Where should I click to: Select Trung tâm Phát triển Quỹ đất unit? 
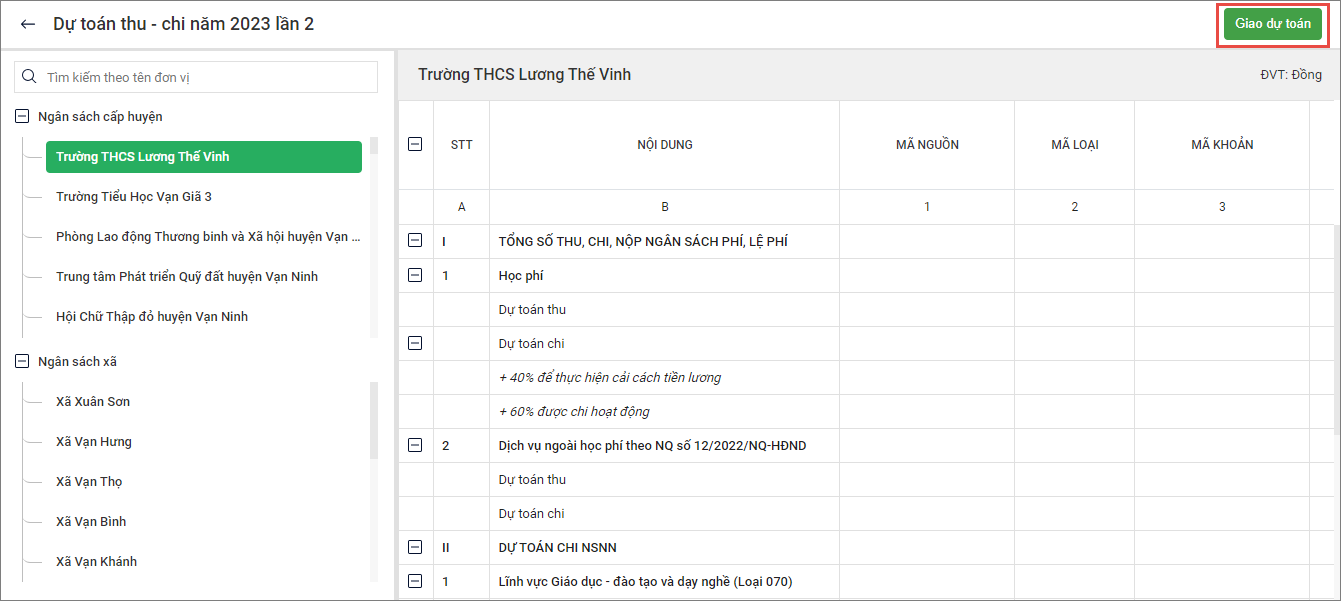pos(187,277)
